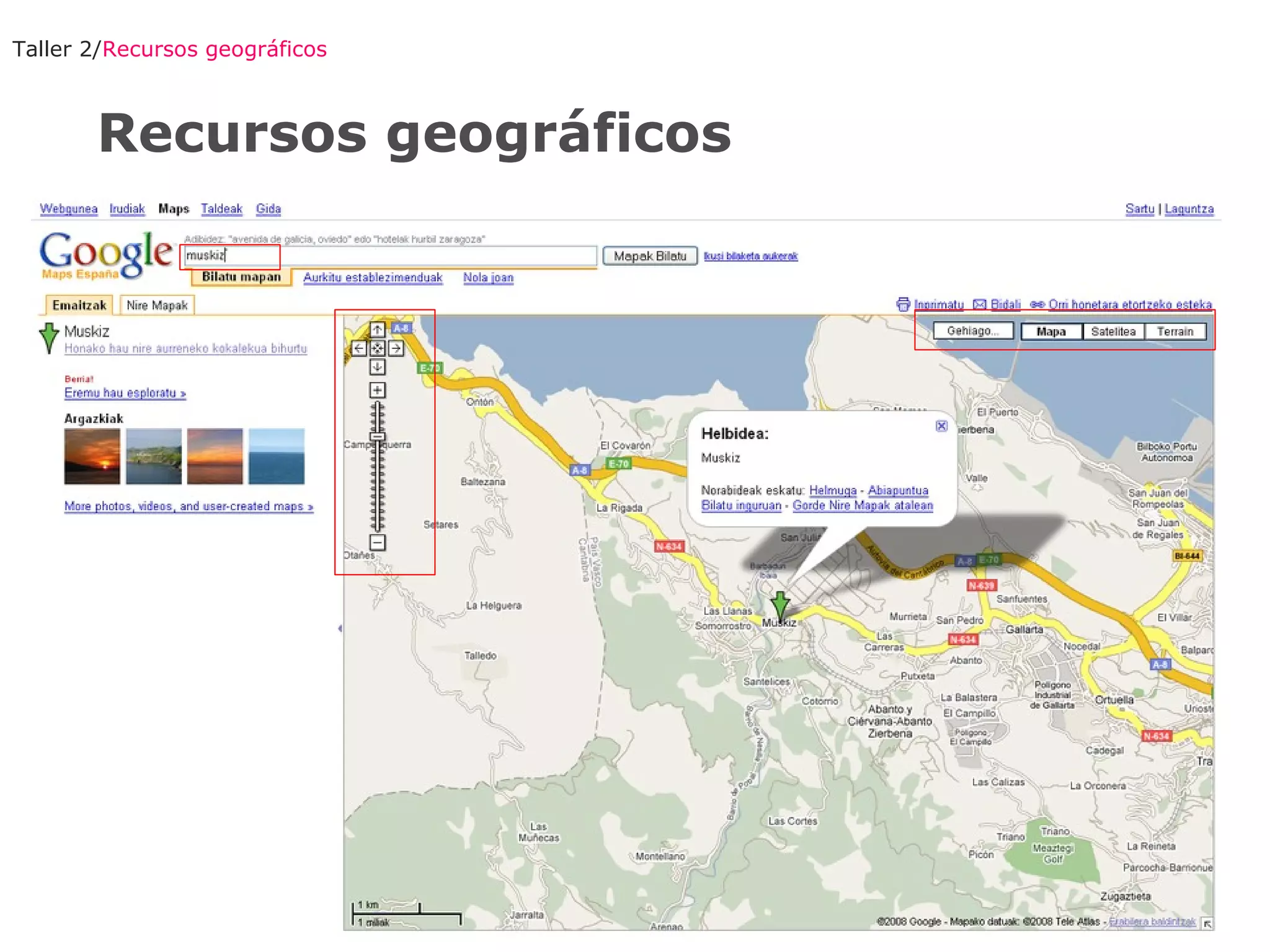
Task: Click the Google Maps España logo
Action: pyautogui.click(x=105, y=255)
